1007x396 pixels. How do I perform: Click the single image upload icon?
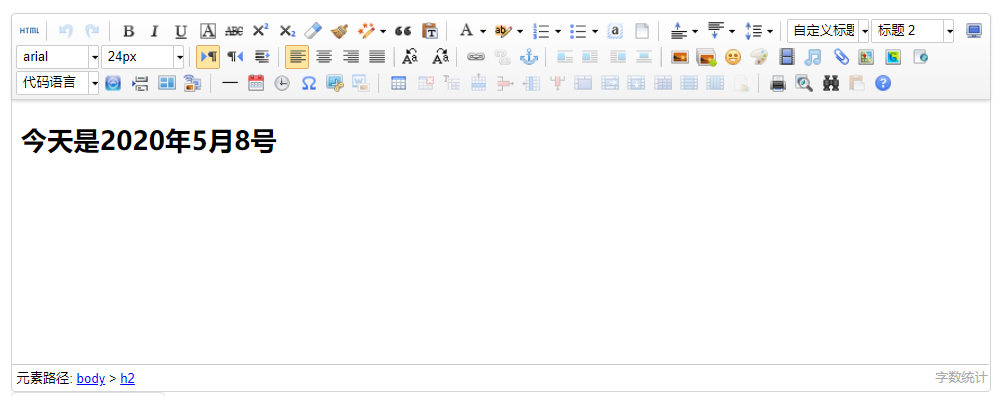pos(679,57)
